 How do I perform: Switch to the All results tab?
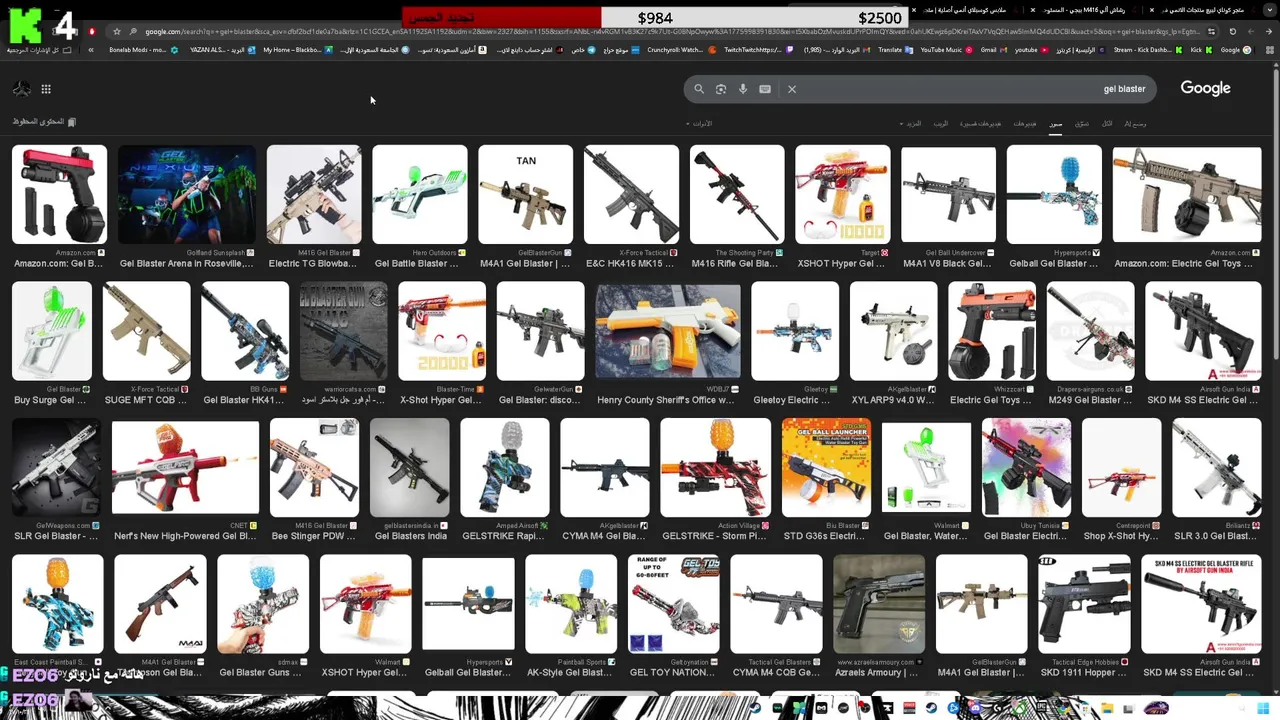tap(1107, 123)
